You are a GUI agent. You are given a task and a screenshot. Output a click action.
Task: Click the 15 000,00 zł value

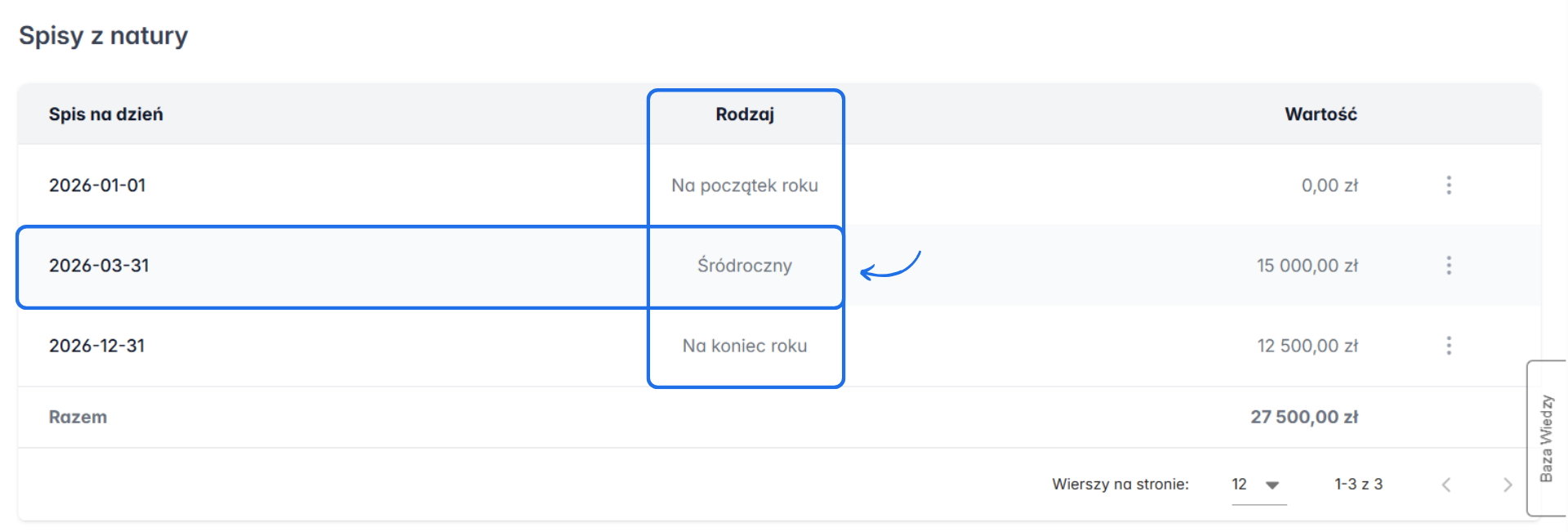(1308, 265)
